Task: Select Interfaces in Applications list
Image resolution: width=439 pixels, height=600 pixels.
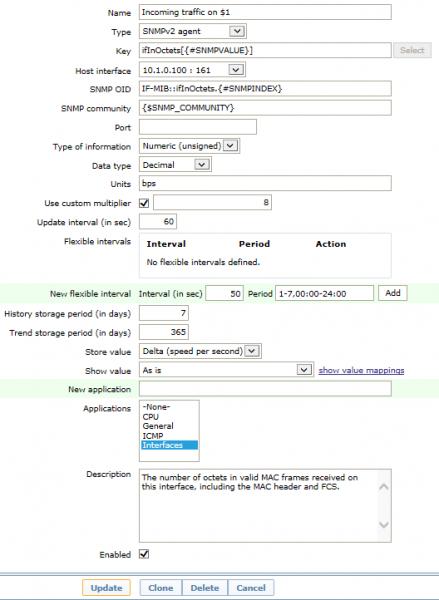Action: tap(169, 445)
